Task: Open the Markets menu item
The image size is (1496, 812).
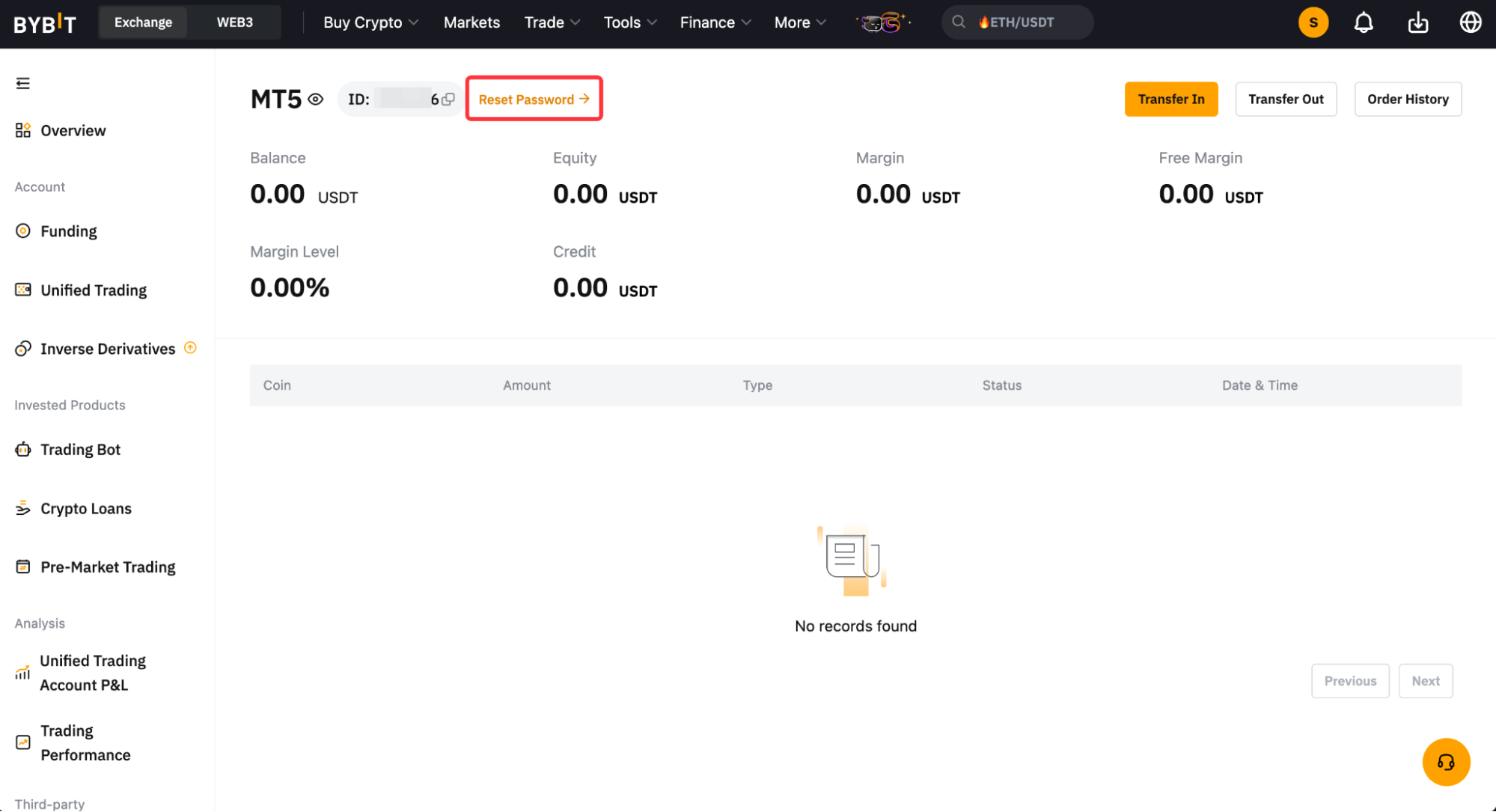Action: pyautogui.click(x=471, y=22)
